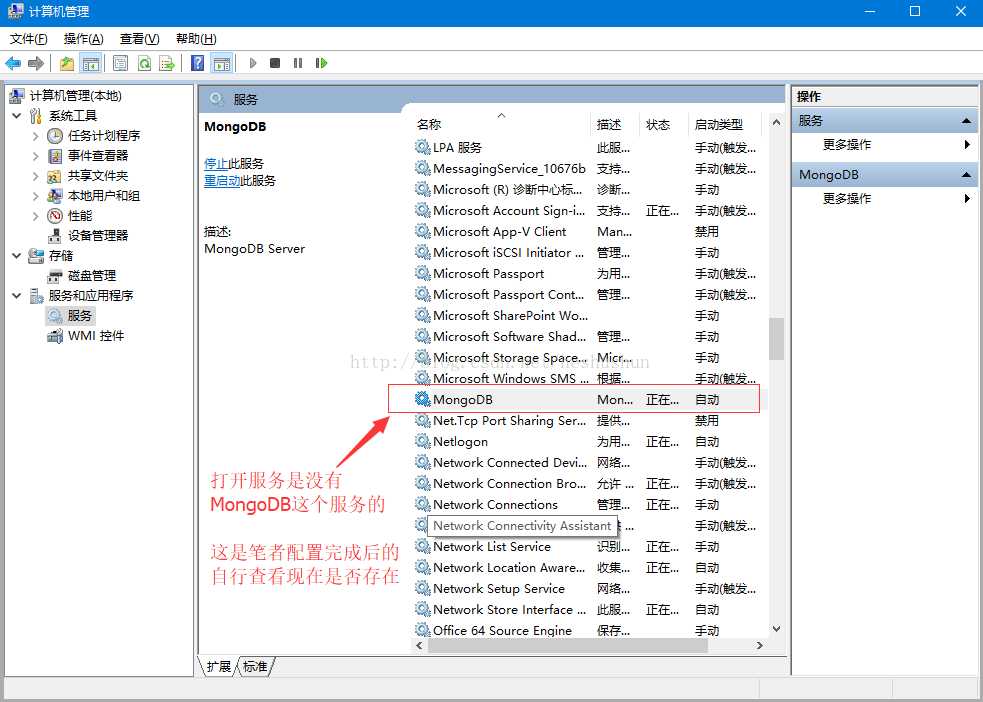Expand the 性能 node arrow
This screenshot has width=983, height=702.
pos(36,216)
